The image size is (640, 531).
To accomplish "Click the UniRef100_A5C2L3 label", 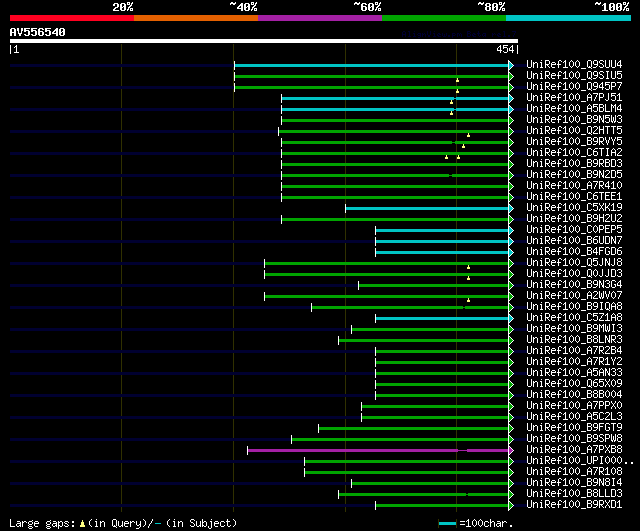I will click(574, 417).
